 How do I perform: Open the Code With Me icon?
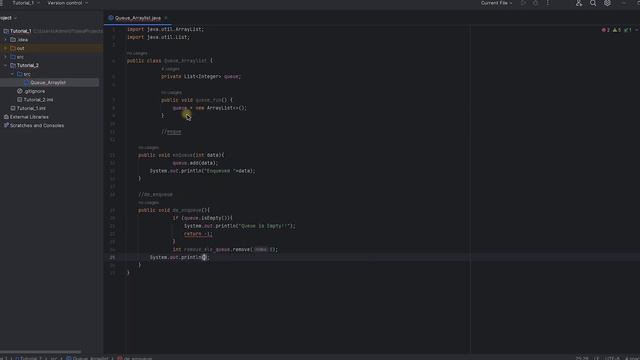tap(579, 3)
